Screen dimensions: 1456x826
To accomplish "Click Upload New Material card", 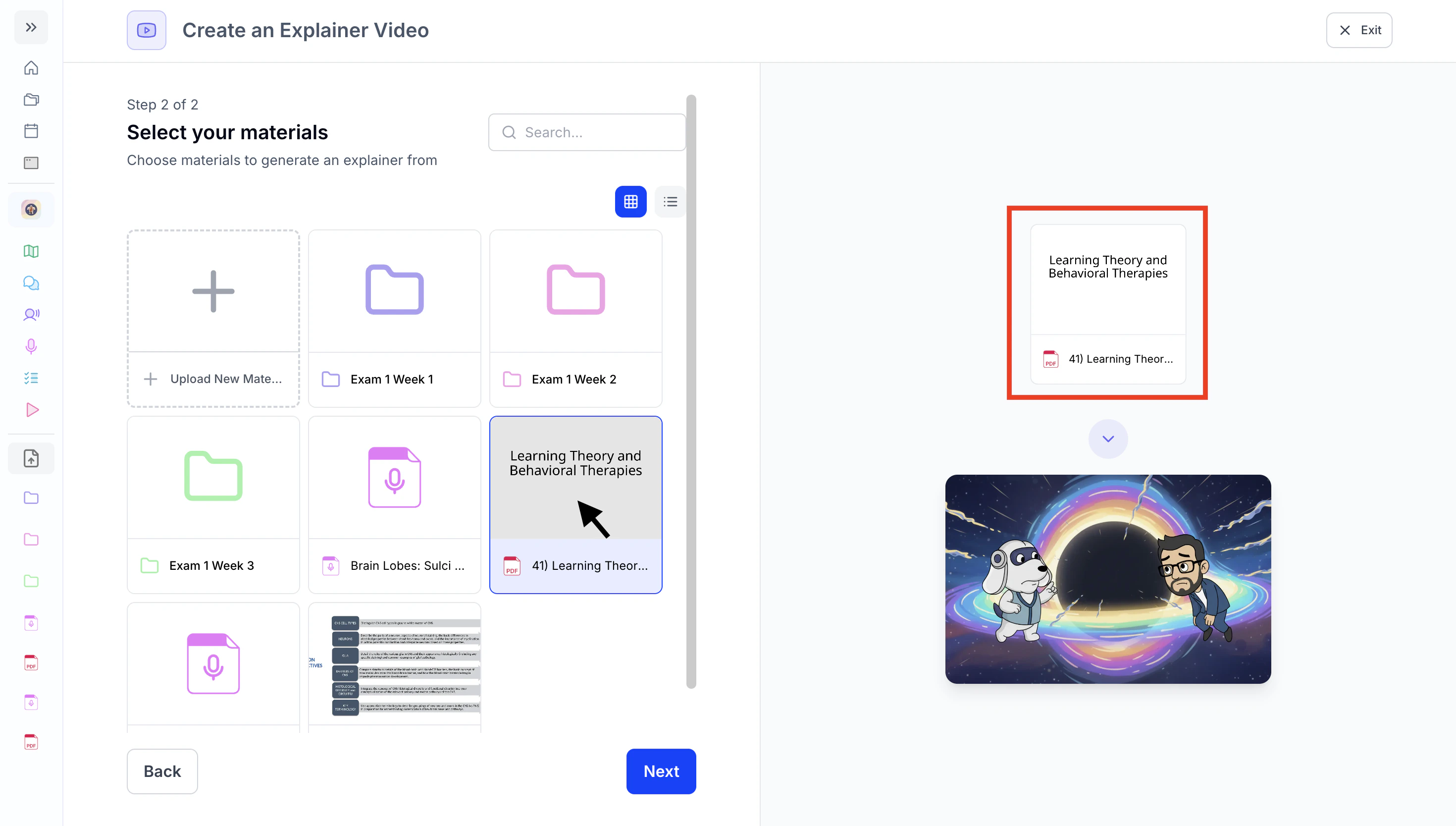I will coord(213,318).
